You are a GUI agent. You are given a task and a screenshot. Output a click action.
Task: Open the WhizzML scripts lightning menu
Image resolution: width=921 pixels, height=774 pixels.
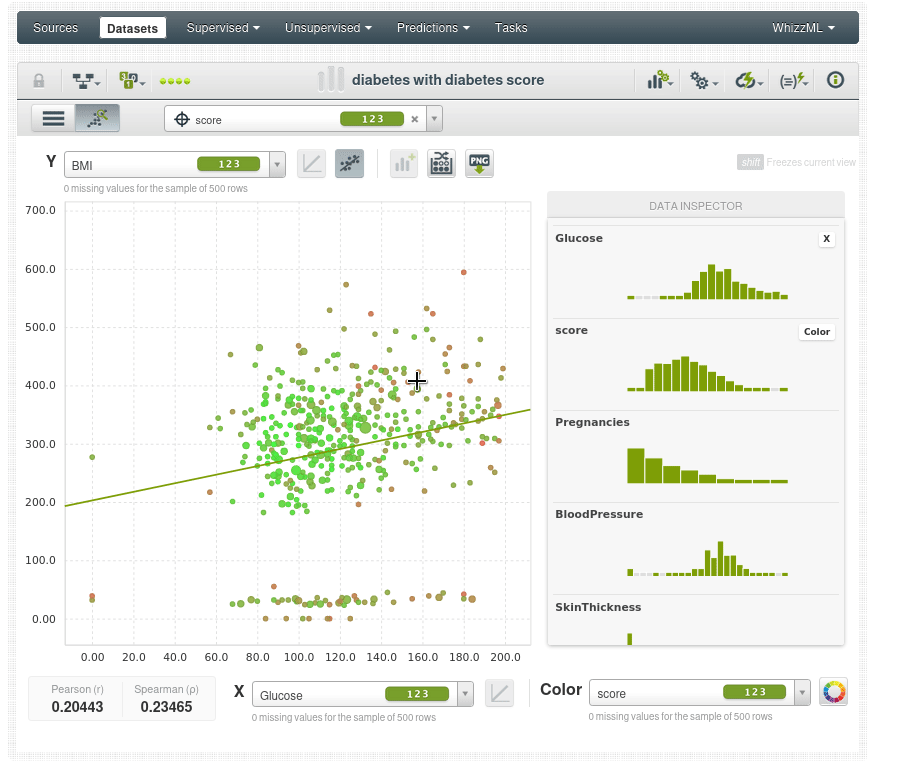click(794, 81)
